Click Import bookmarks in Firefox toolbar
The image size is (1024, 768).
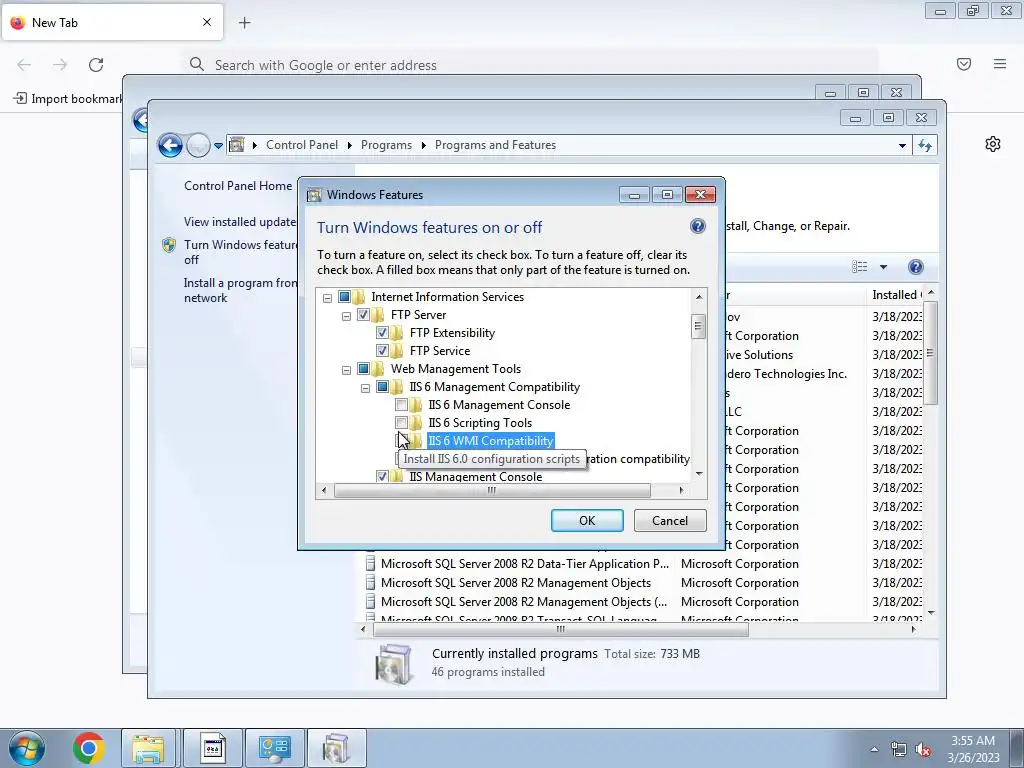coord(68,99)
